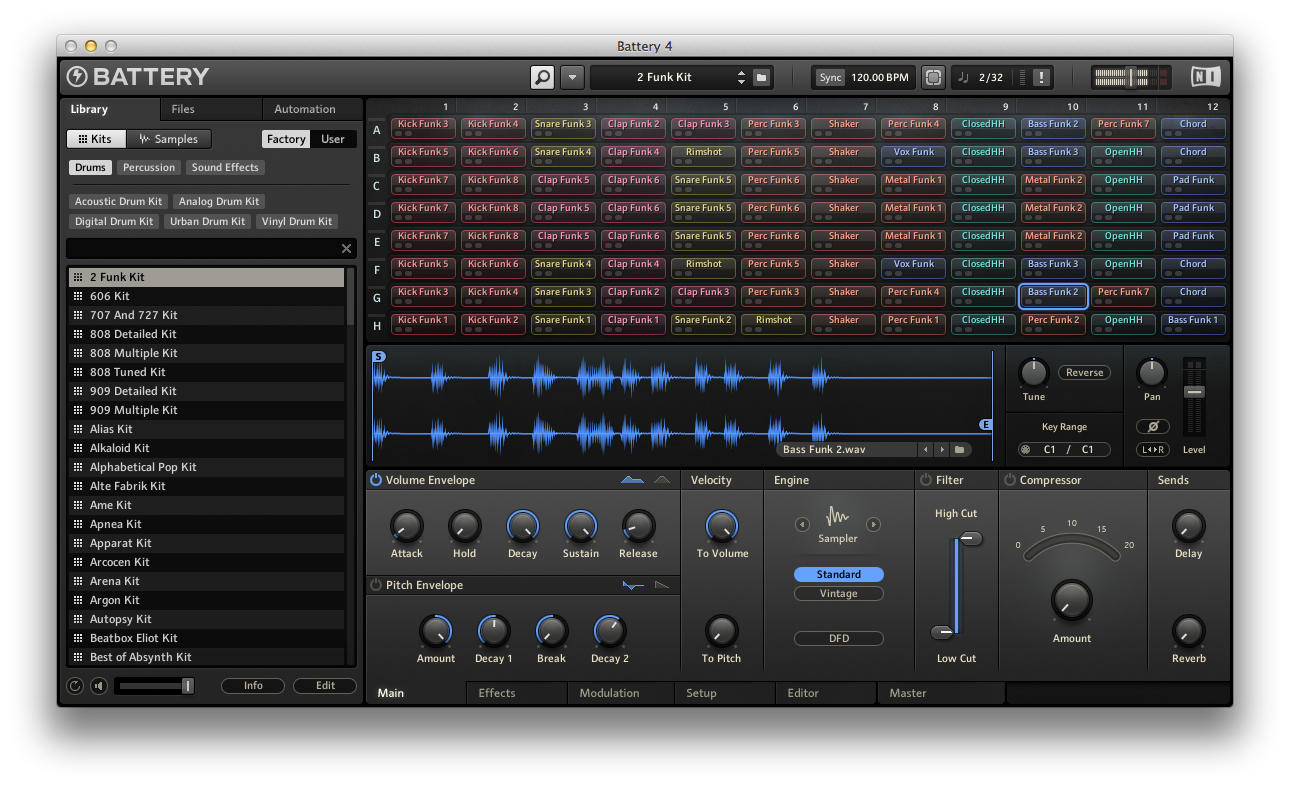Click the MIDI plug icon in Key Range
This screenshot has width=1290, height=786.
click(x=1024, y=449)
